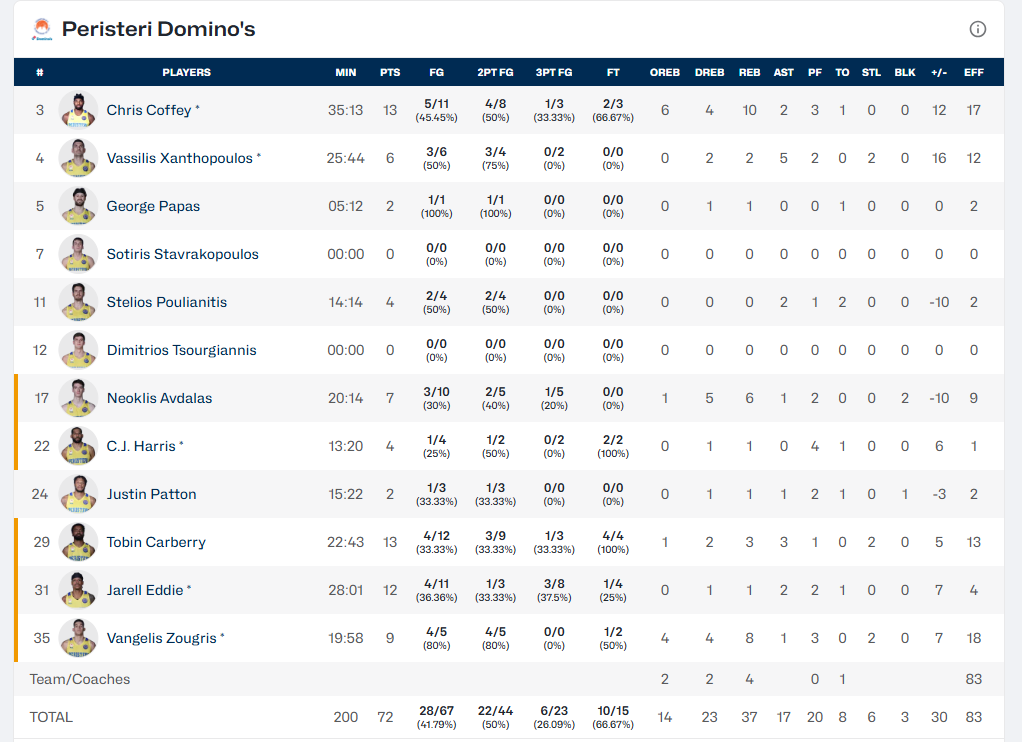Click the EFF column header
This screenshot has width=1022, height=742.
[973, 72]
